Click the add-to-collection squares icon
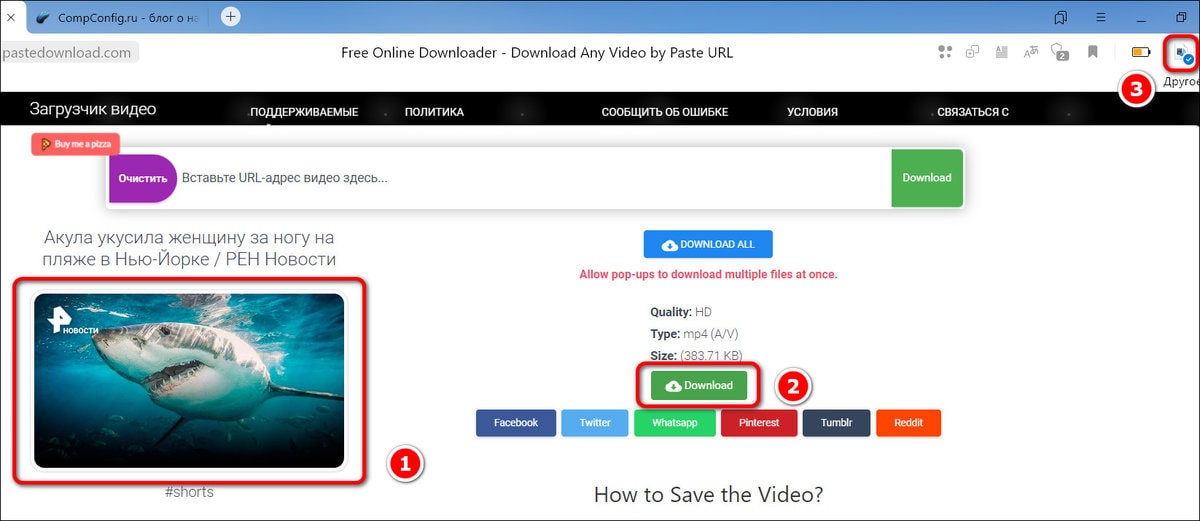The height and width of the screenshot is (521, 1200). click(972, 52)
